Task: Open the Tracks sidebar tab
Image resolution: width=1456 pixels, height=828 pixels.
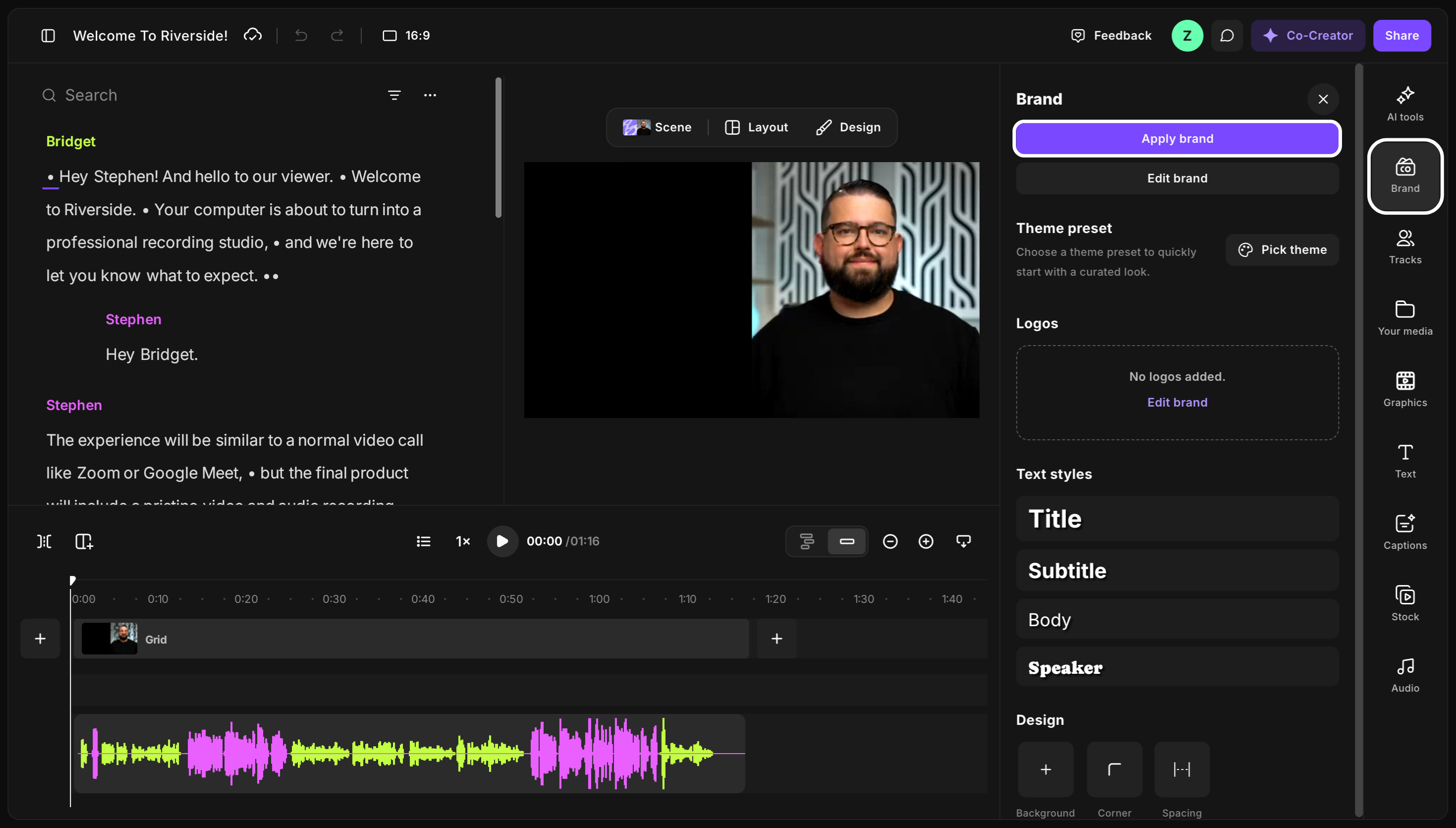Action: click(x=1405, y=247)
